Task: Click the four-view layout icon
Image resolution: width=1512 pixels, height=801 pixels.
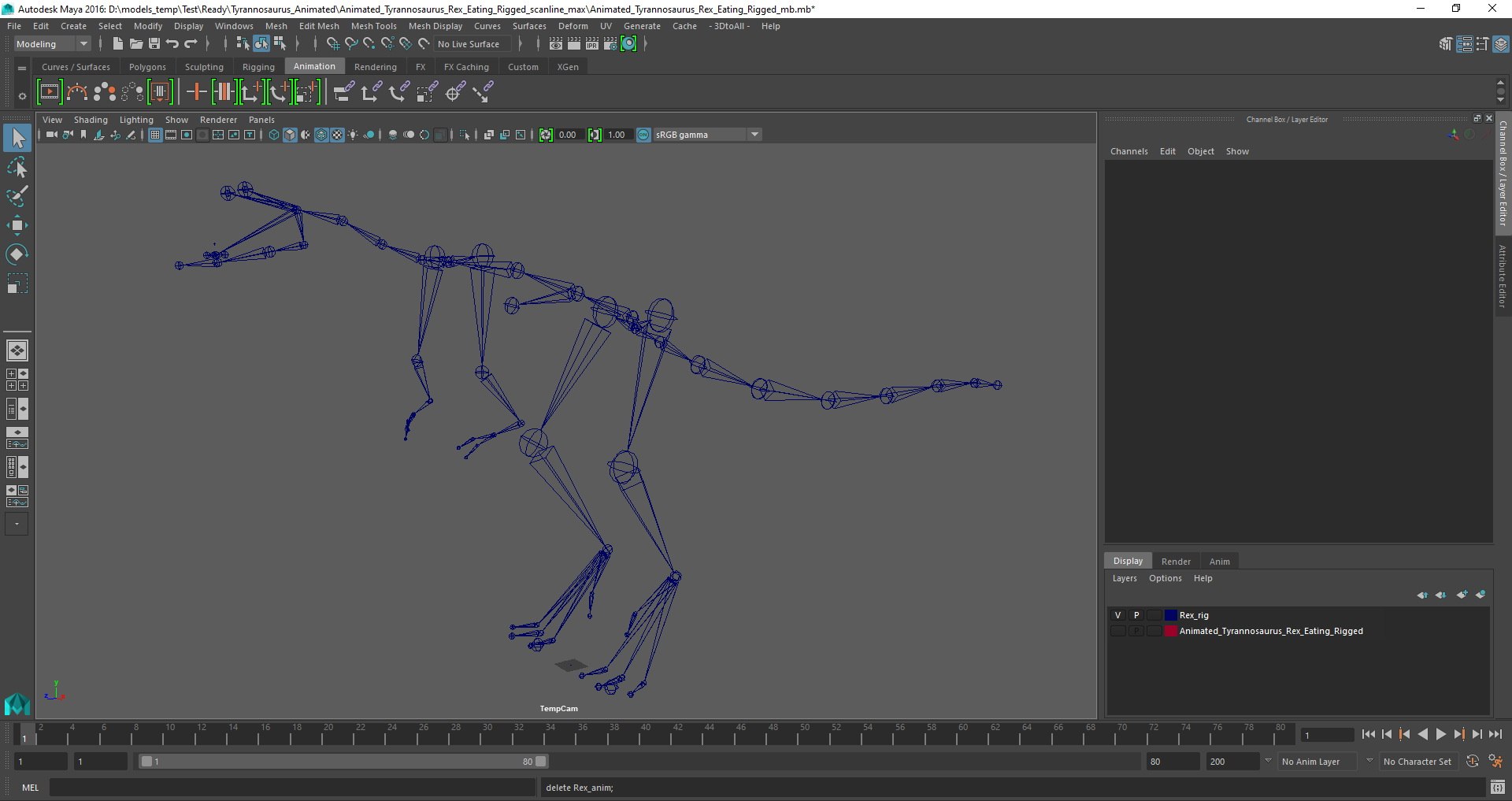Action: tap(17, 380)
